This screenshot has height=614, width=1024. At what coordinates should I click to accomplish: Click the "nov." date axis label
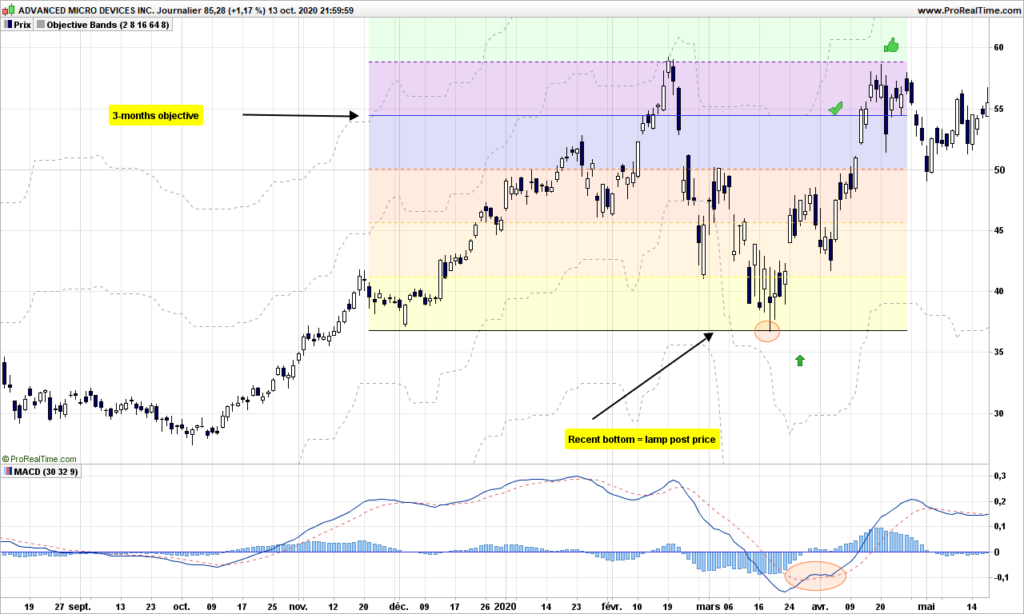click(298, 606)
